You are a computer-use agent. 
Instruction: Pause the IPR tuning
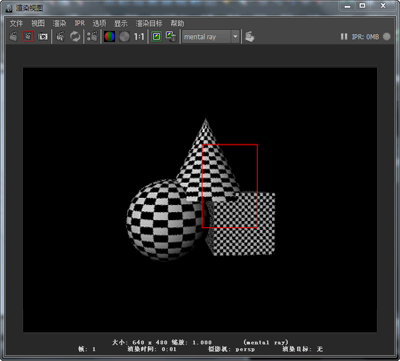[344, 37]
